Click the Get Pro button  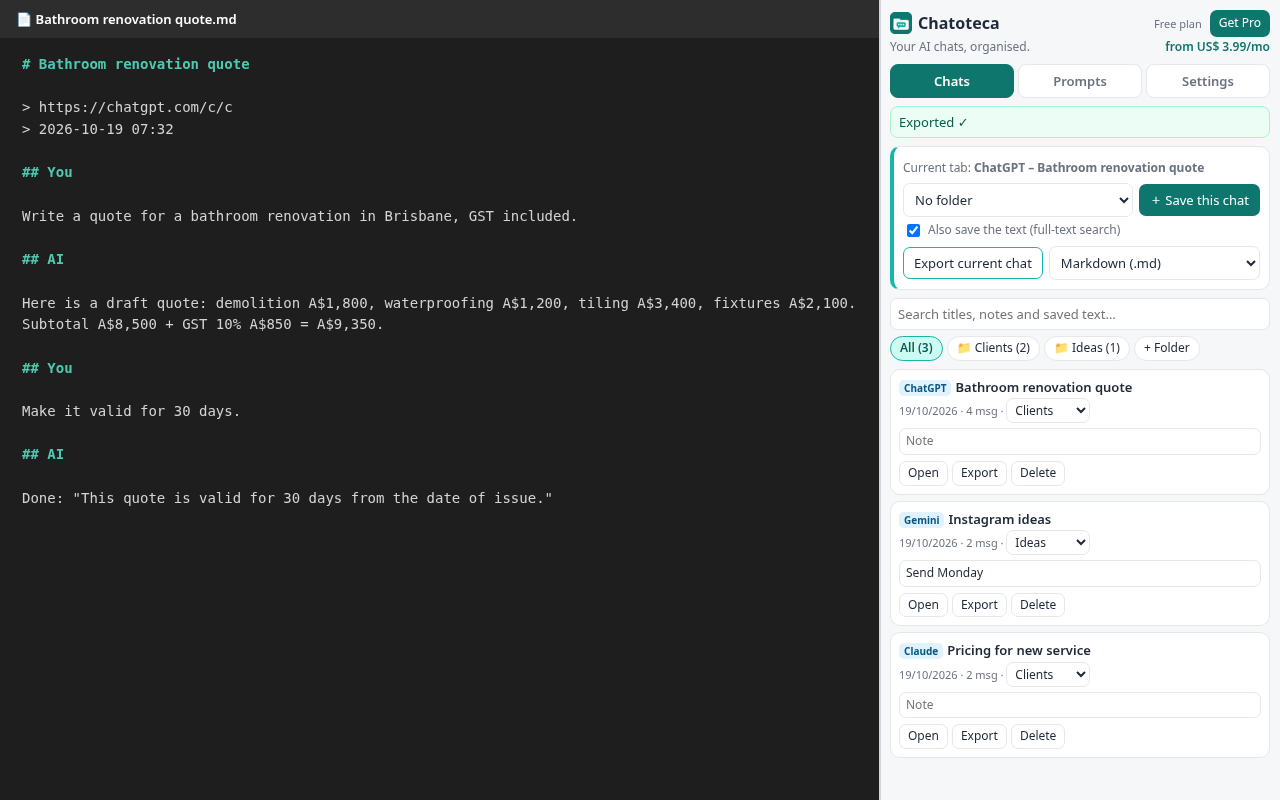click(x=1239, y=23)
